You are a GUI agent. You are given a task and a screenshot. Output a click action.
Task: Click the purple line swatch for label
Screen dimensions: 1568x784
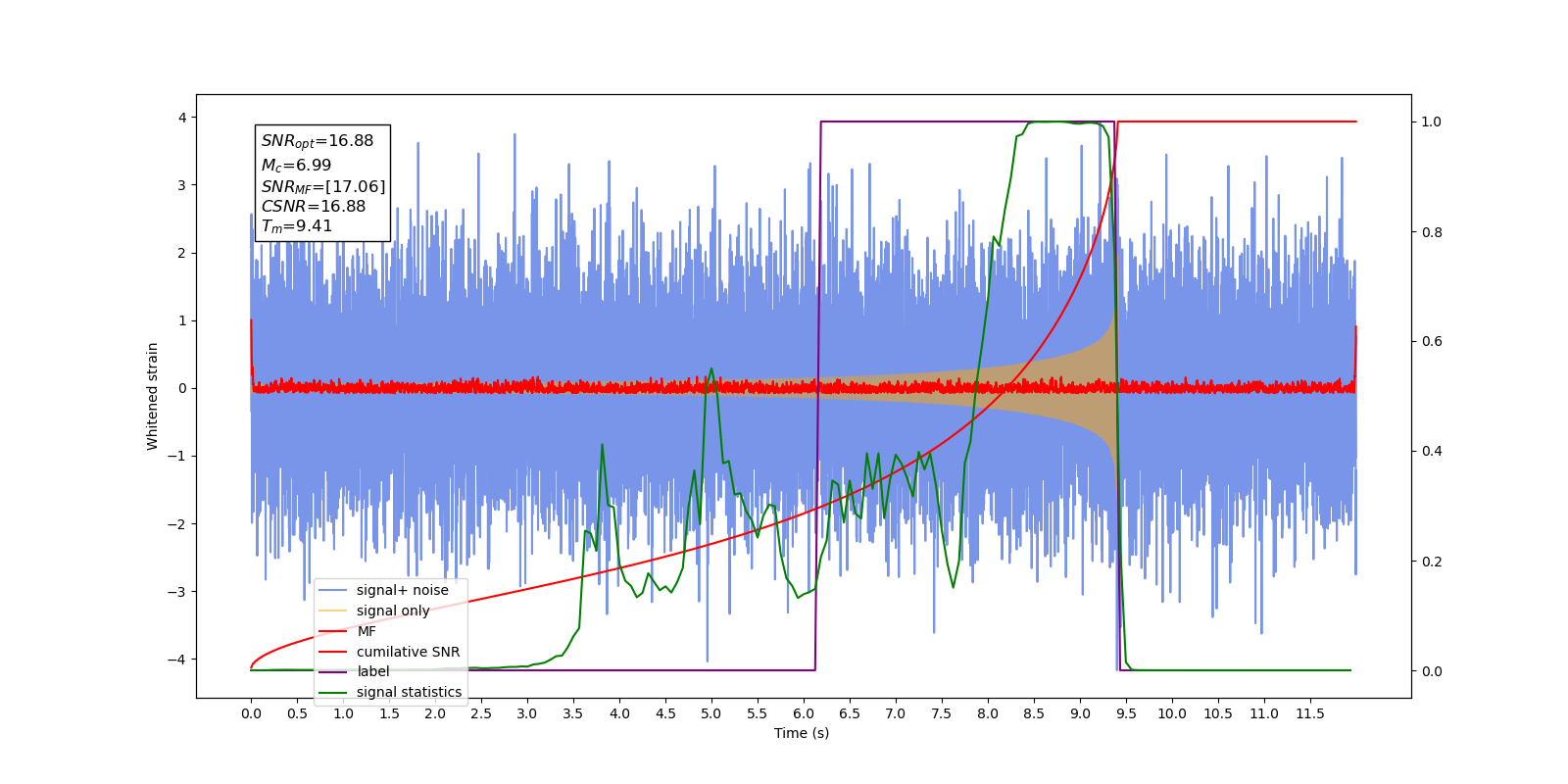coord(333,671)
